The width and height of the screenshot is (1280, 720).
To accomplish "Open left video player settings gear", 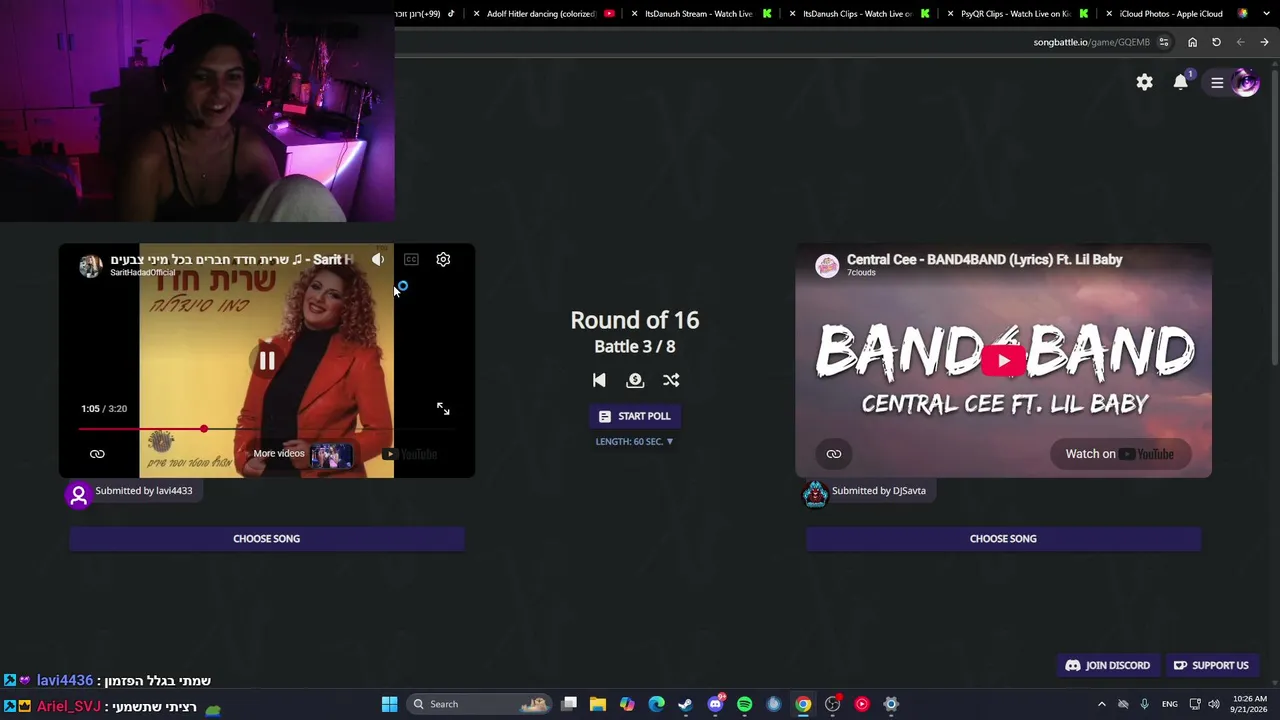I will point(443,259).
